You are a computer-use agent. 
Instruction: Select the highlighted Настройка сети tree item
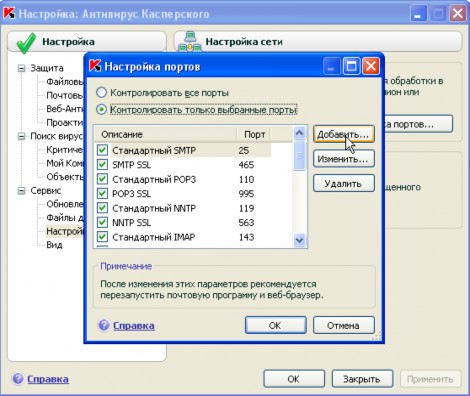64,231
